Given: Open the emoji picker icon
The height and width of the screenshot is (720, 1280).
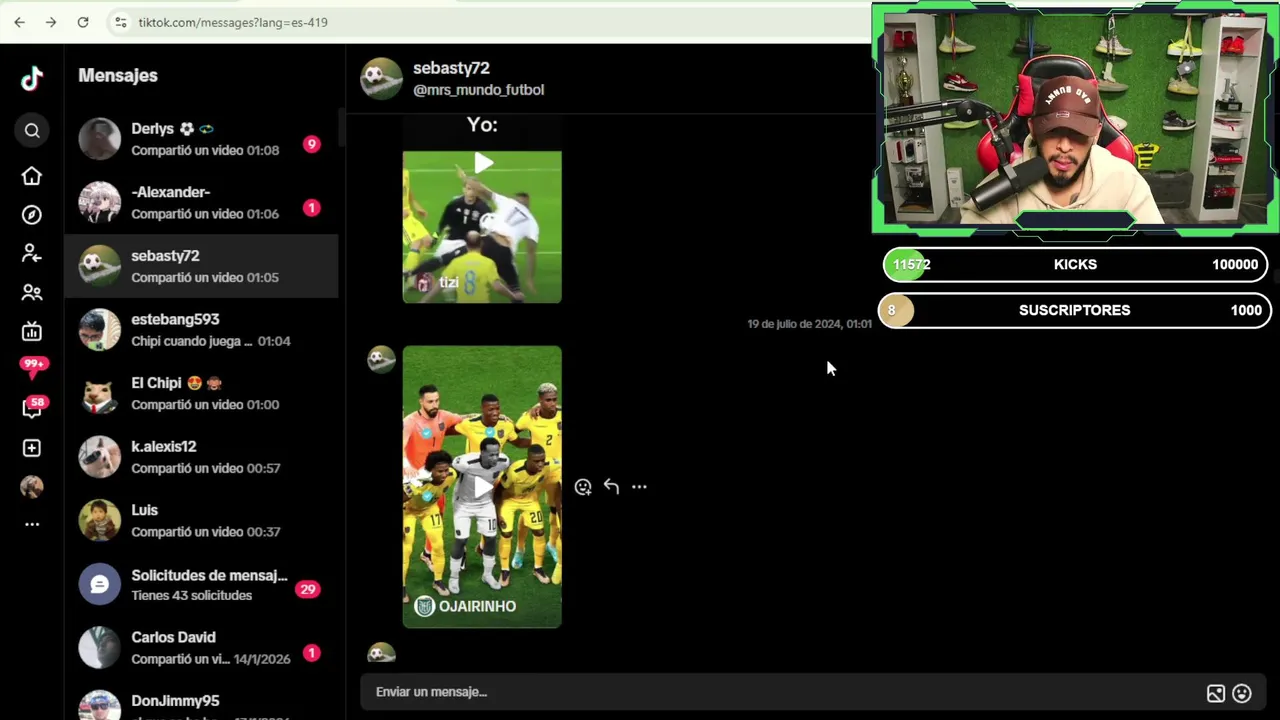Looking at the screenshot, I should [x=1242, y=693].
